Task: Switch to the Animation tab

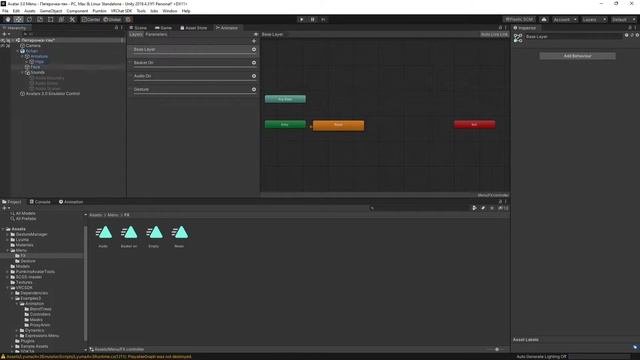Action: [x=71, y=202]
